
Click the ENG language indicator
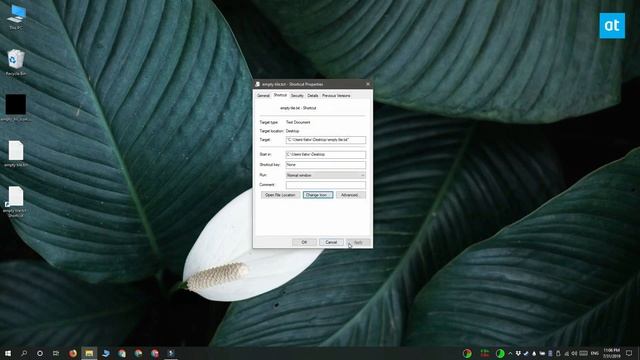point(595,353)
